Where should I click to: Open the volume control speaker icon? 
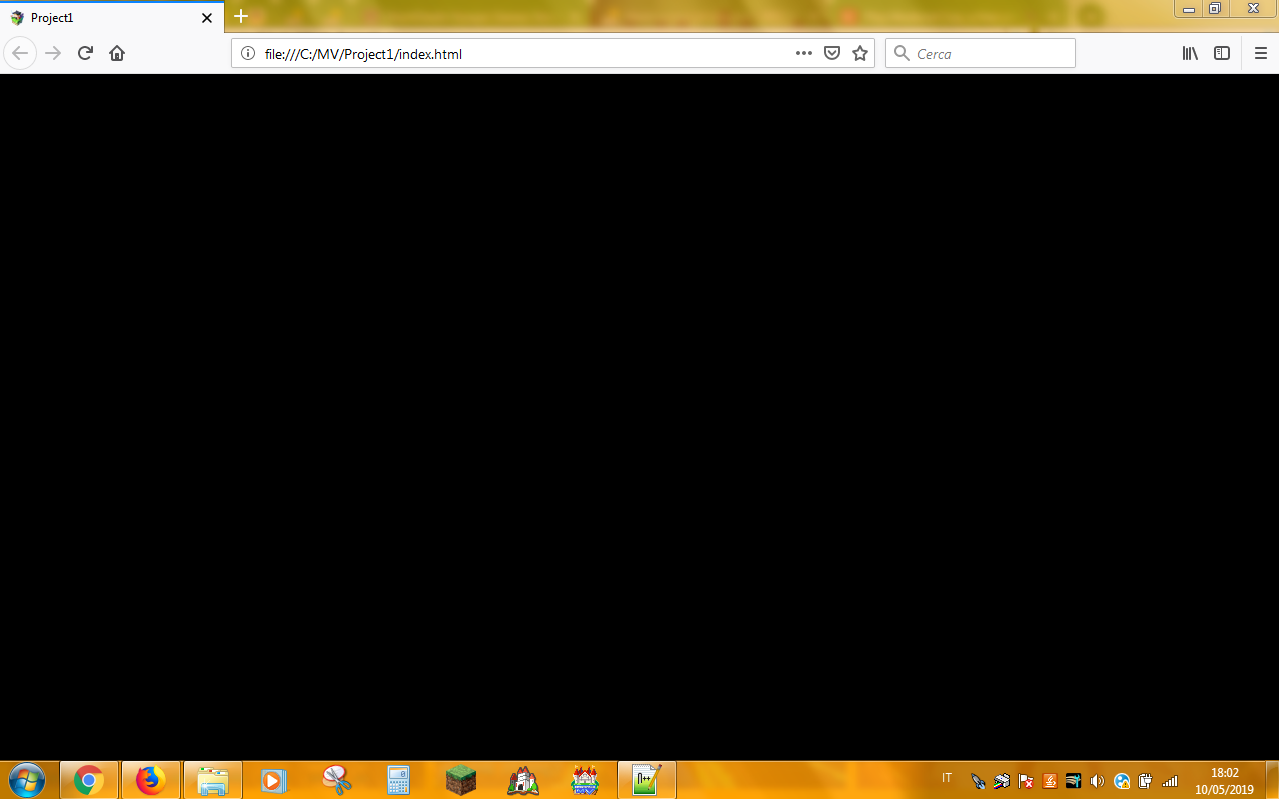[x=1098, y=781]
